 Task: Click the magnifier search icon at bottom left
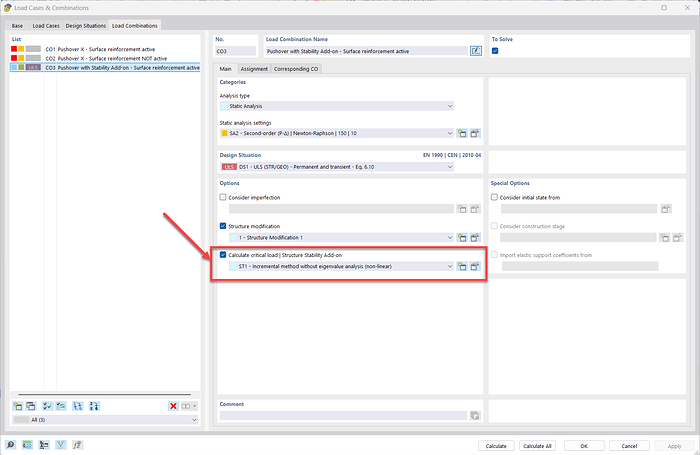tap(11, 445)
